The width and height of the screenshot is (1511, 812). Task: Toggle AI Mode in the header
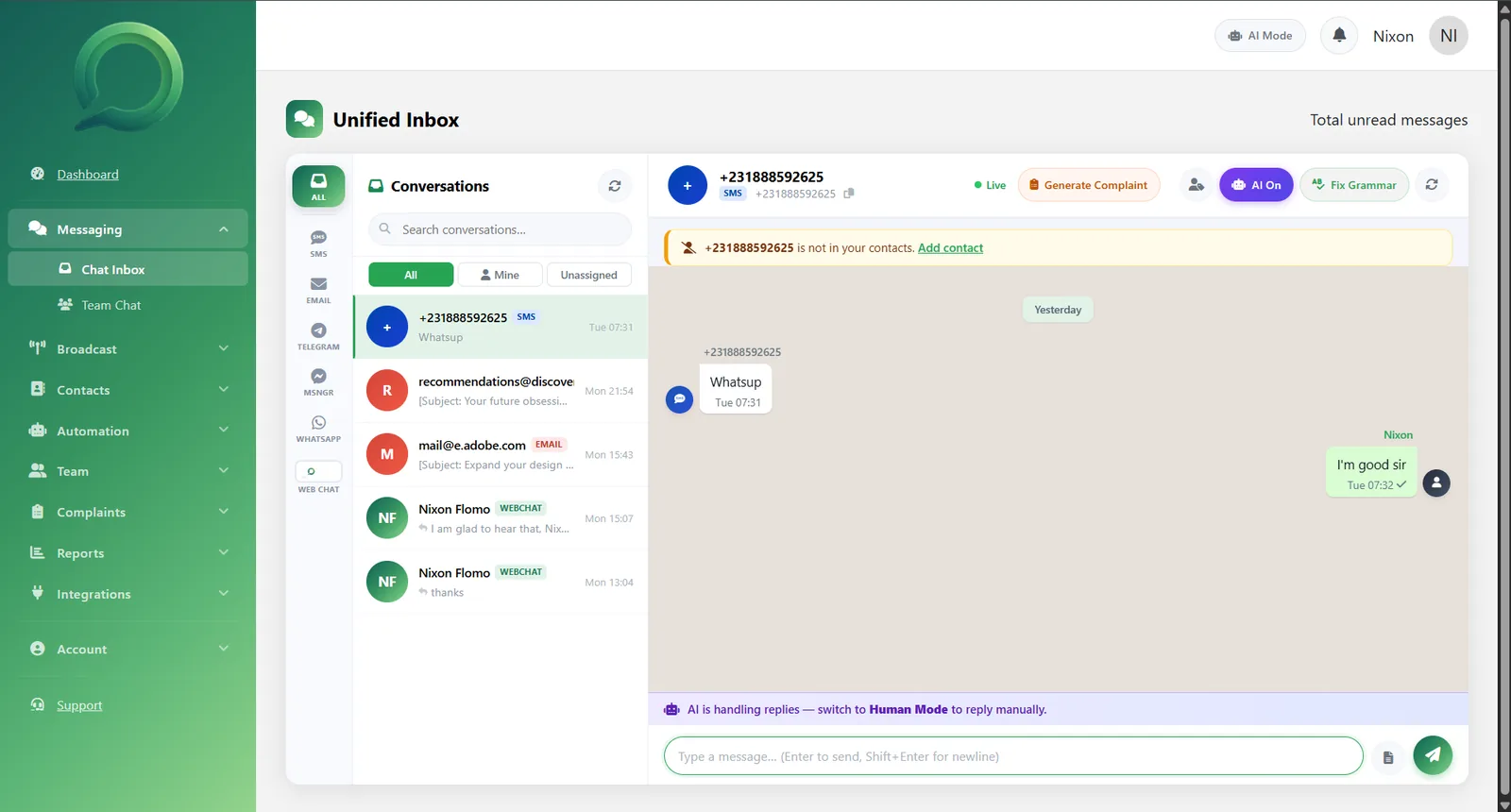click(1260, 36)
